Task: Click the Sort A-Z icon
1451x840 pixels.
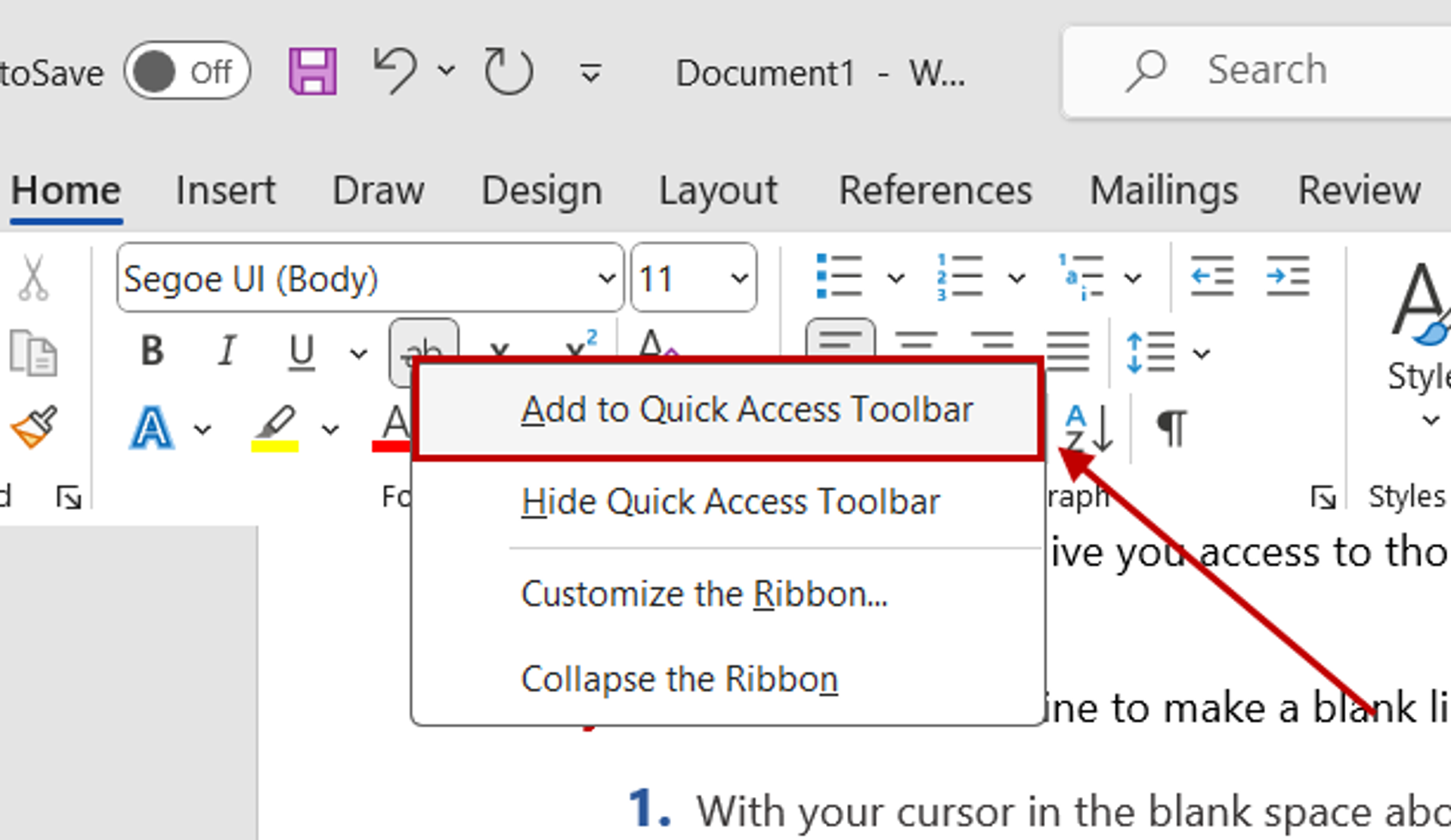Action: [x=1090, y=428]
